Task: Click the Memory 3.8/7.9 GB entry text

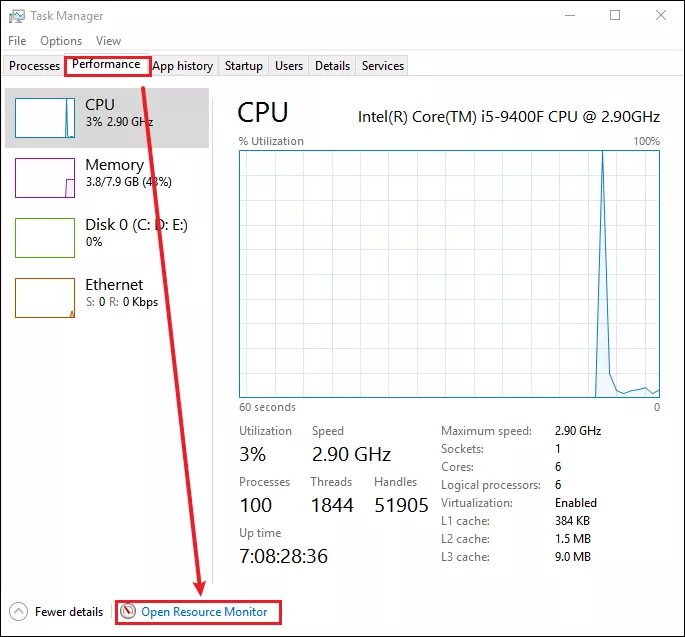Action: click(128, 182)
